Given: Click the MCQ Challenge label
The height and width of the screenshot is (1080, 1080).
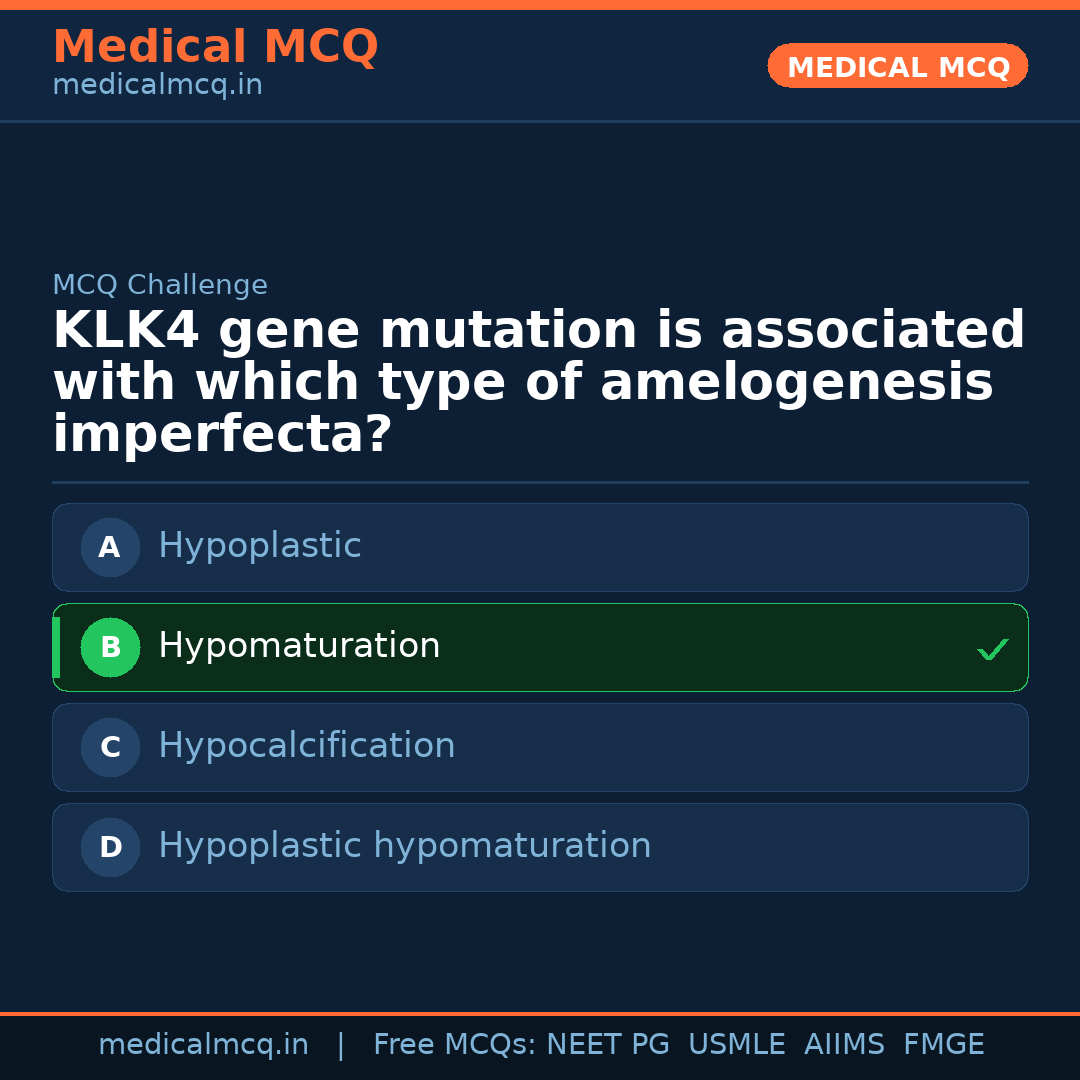Looking at the screenshot, I should pyautogui.click(x=160, y=285).
